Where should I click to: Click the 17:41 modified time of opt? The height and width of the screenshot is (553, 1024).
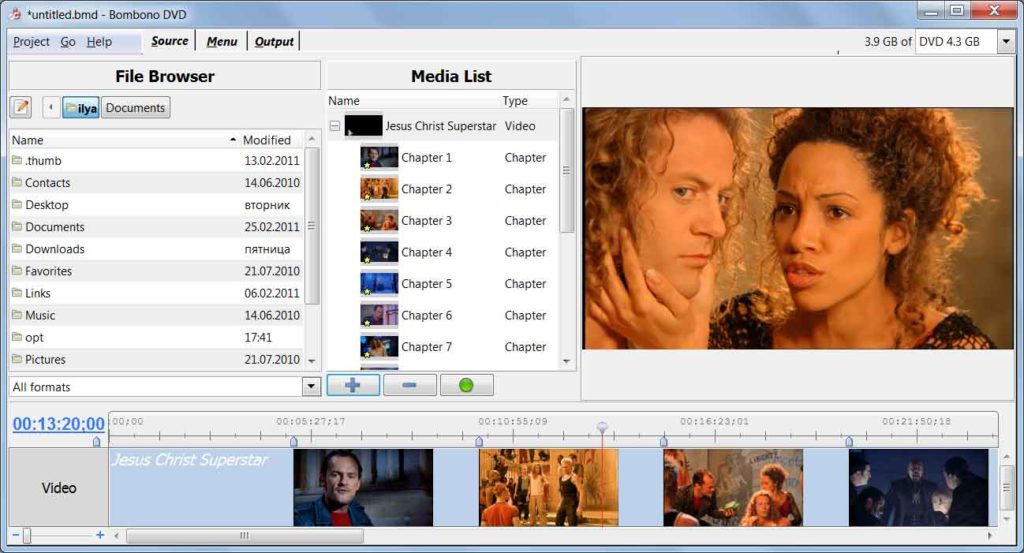[258, 338]
